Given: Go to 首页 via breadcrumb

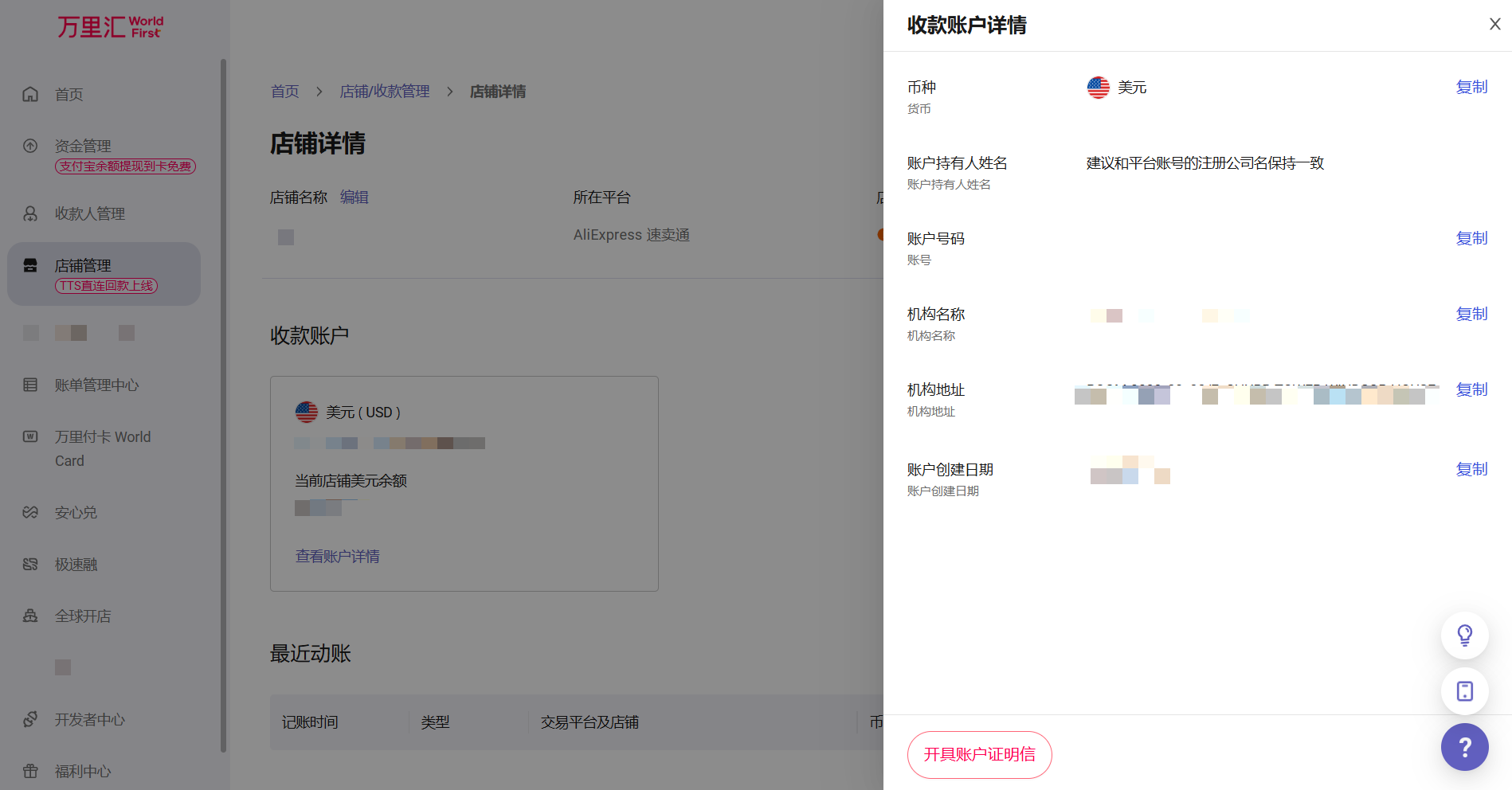Looking at the screenshot, I should (284, 92).
